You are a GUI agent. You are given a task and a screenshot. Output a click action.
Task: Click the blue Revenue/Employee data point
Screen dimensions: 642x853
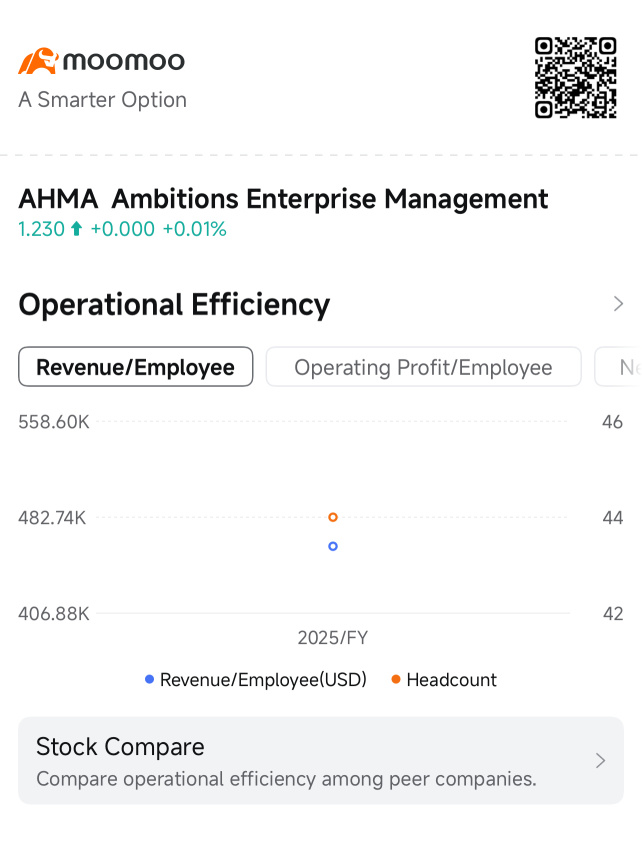(x=333, y=546)
